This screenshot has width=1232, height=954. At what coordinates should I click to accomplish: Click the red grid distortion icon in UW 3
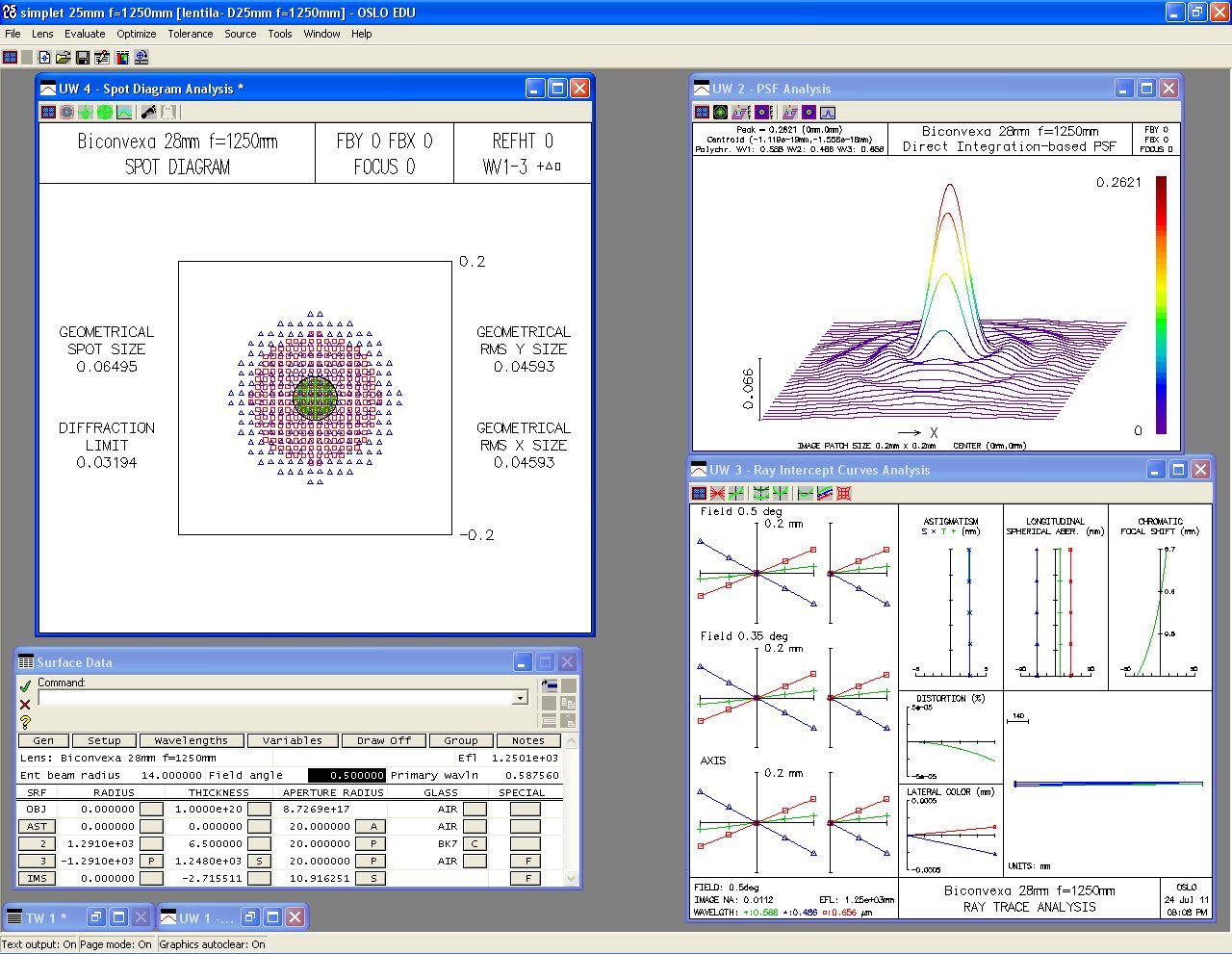coord(844,493)
